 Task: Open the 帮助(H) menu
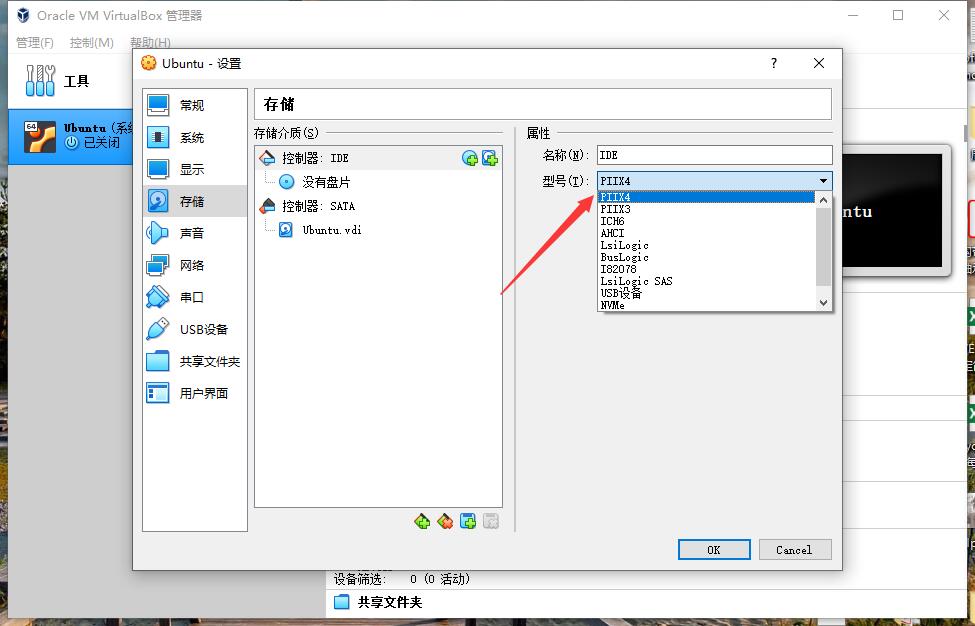point(150,42)
